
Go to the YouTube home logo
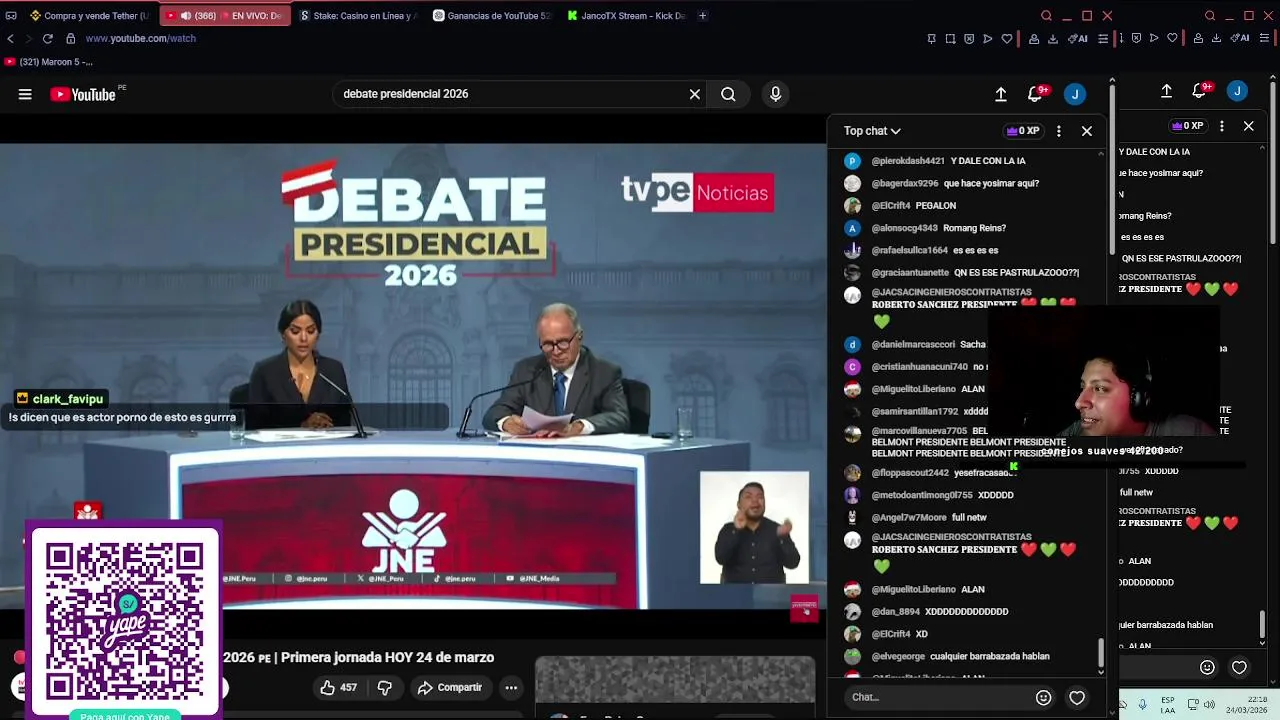pos(83,94)
